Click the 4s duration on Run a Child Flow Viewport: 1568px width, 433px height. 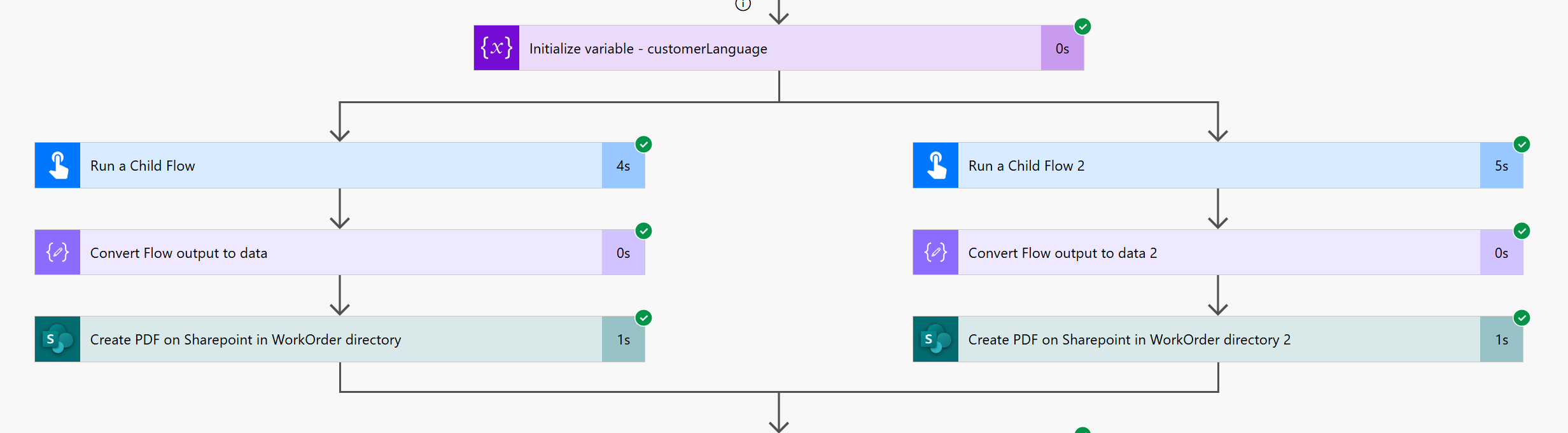(623, 166)
